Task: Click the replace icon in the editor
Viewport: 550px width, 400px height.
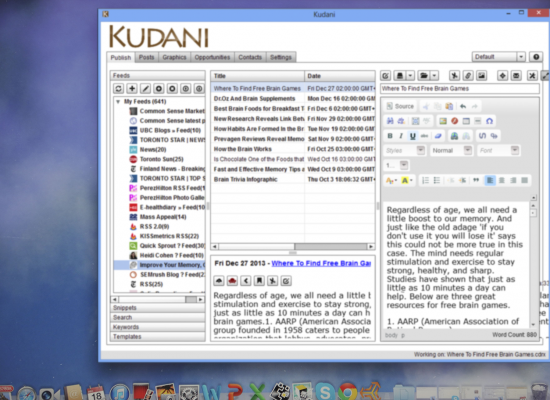Action: tap(401, 121)
